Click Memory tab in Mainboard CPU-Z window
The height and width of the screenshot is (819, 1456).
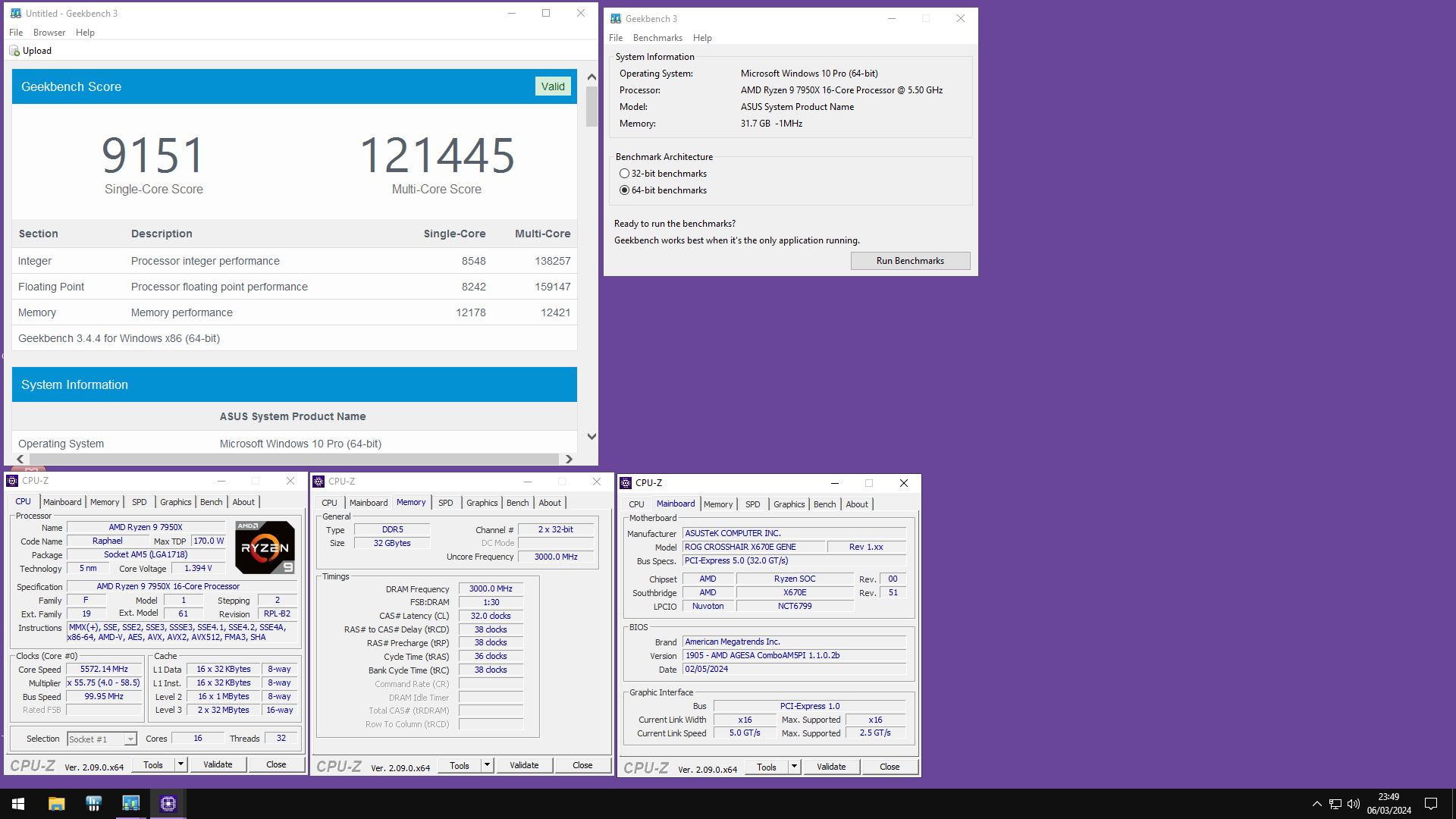[718, 504]
